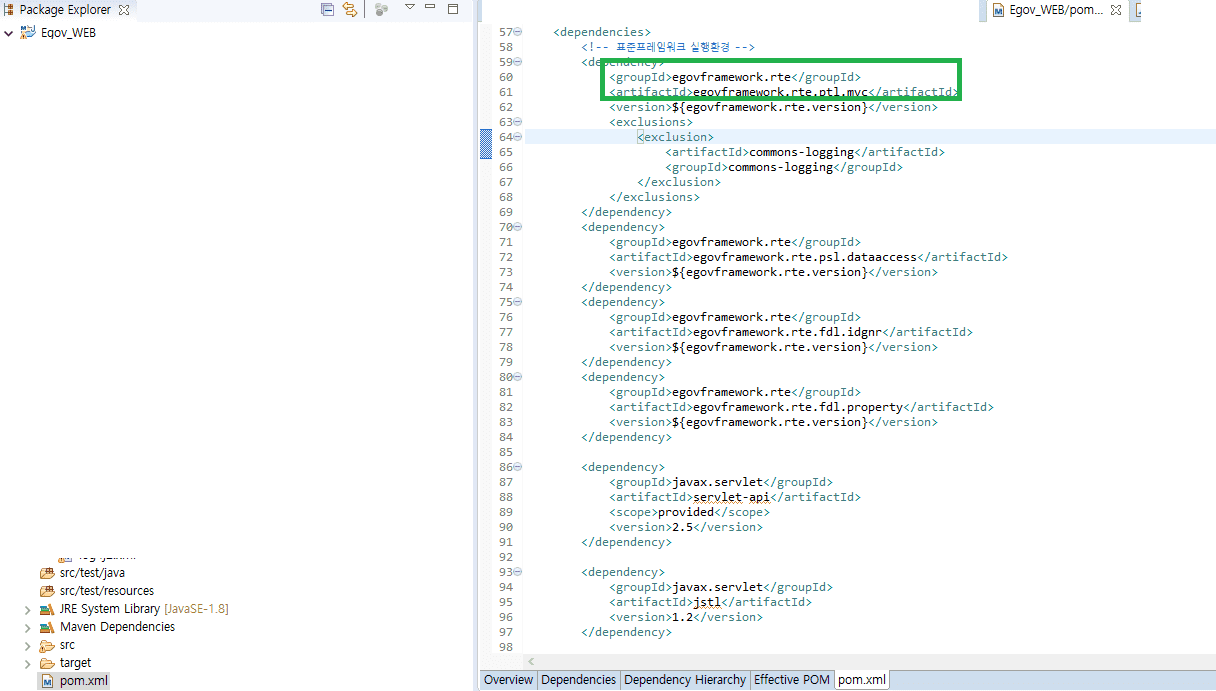Select the Package Explorer tab
The width and height of the screenshot is (1216, 691).
(66, 10)
